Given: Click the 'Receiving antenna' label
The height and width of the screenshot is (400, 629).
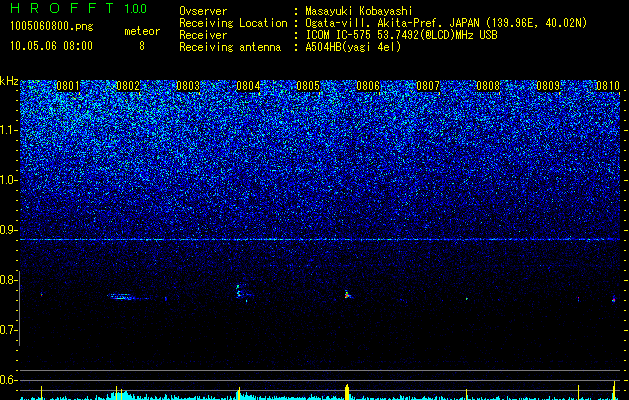Looking at the screenshot, I should pyautogui.click(x=230, y=47).
